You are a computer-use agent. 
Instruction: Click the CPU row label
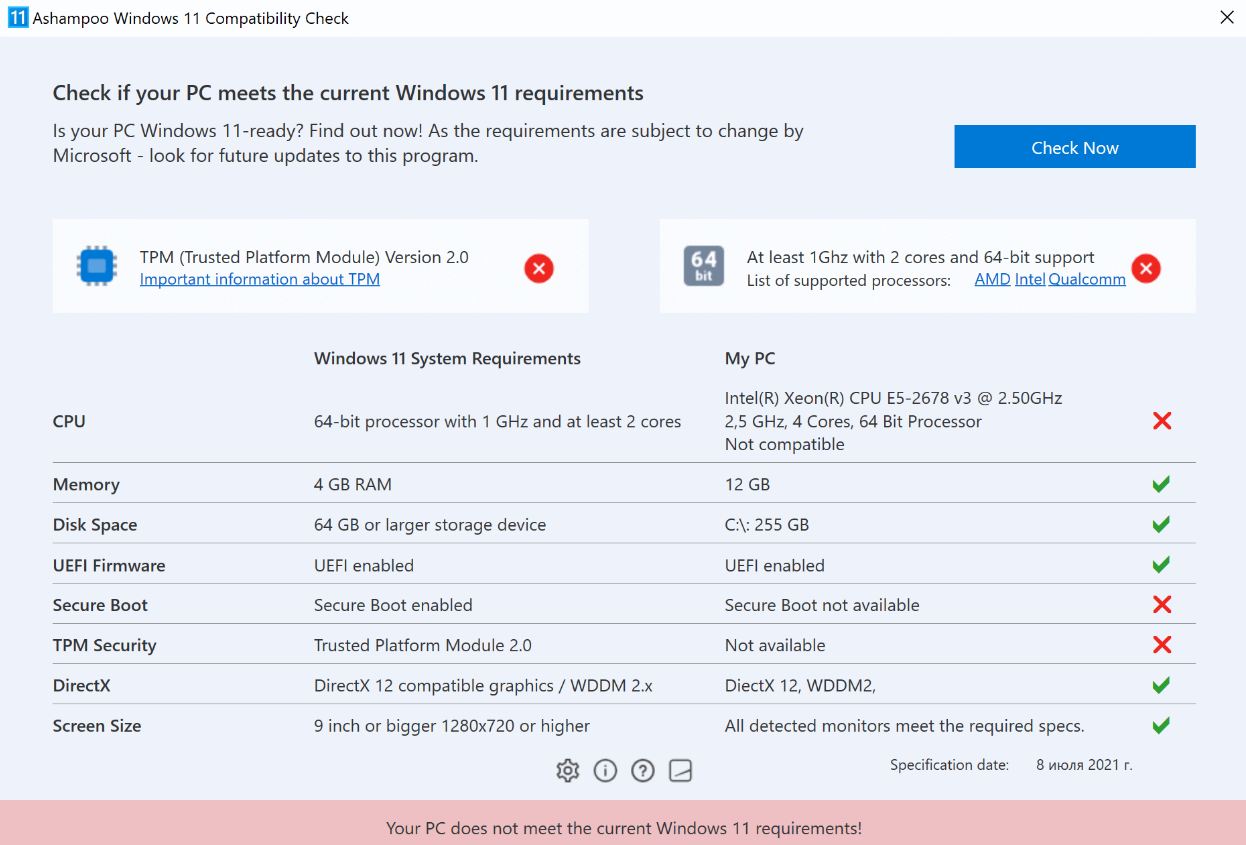tap(69, 421)
